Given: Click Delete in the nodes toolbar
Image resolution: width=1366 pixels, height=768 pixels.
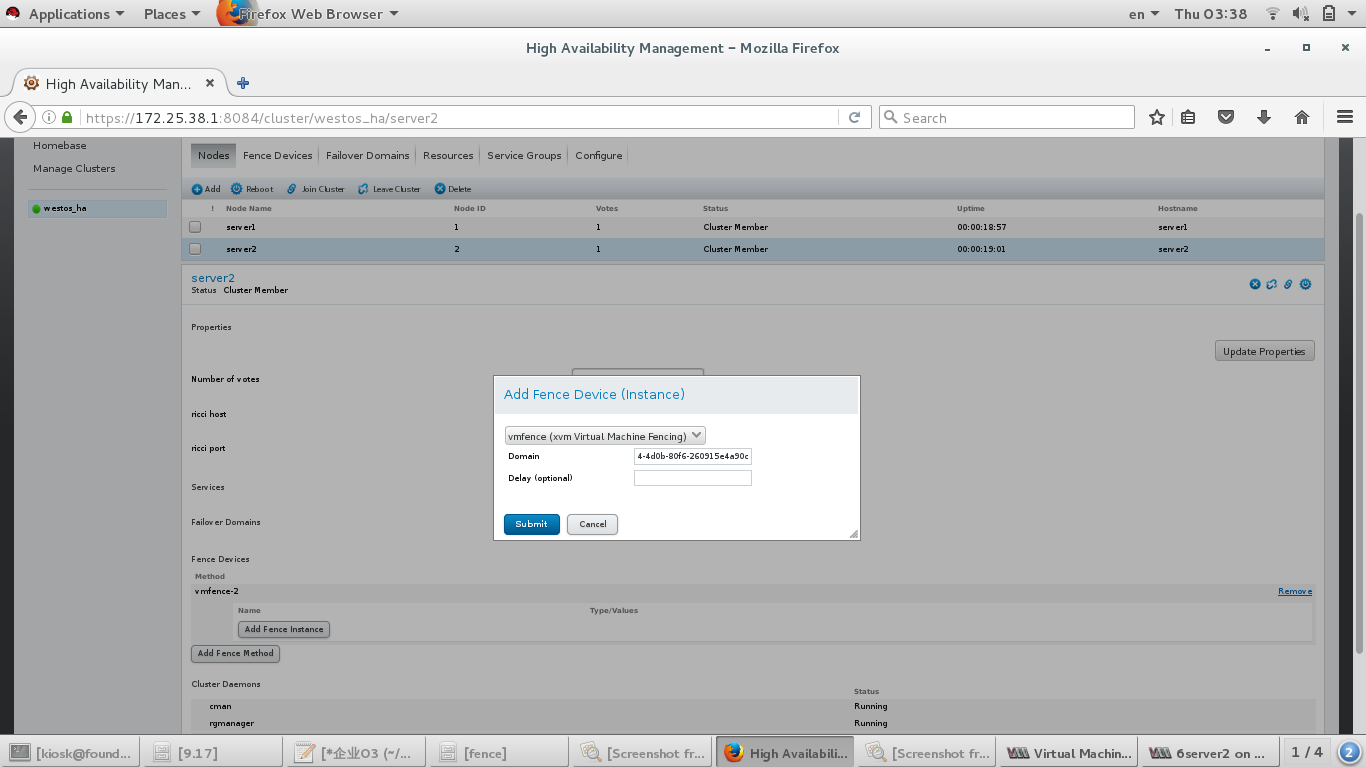Looking at the screenshot, I should click(453, 189).
